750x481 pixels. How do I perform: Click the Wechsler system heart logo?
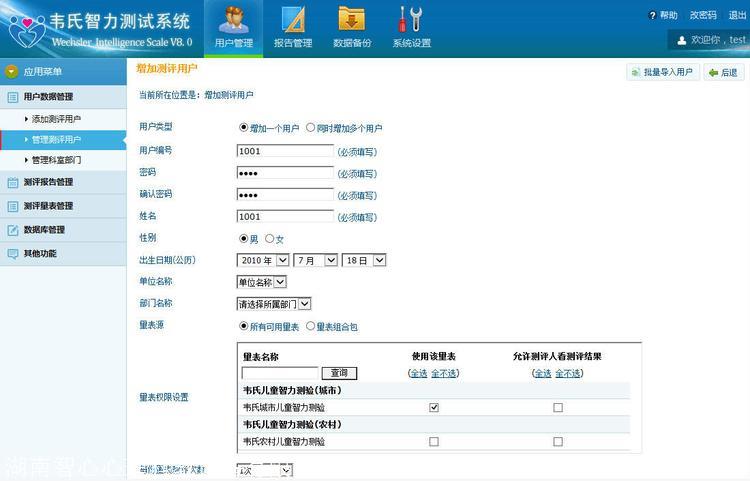27,30
